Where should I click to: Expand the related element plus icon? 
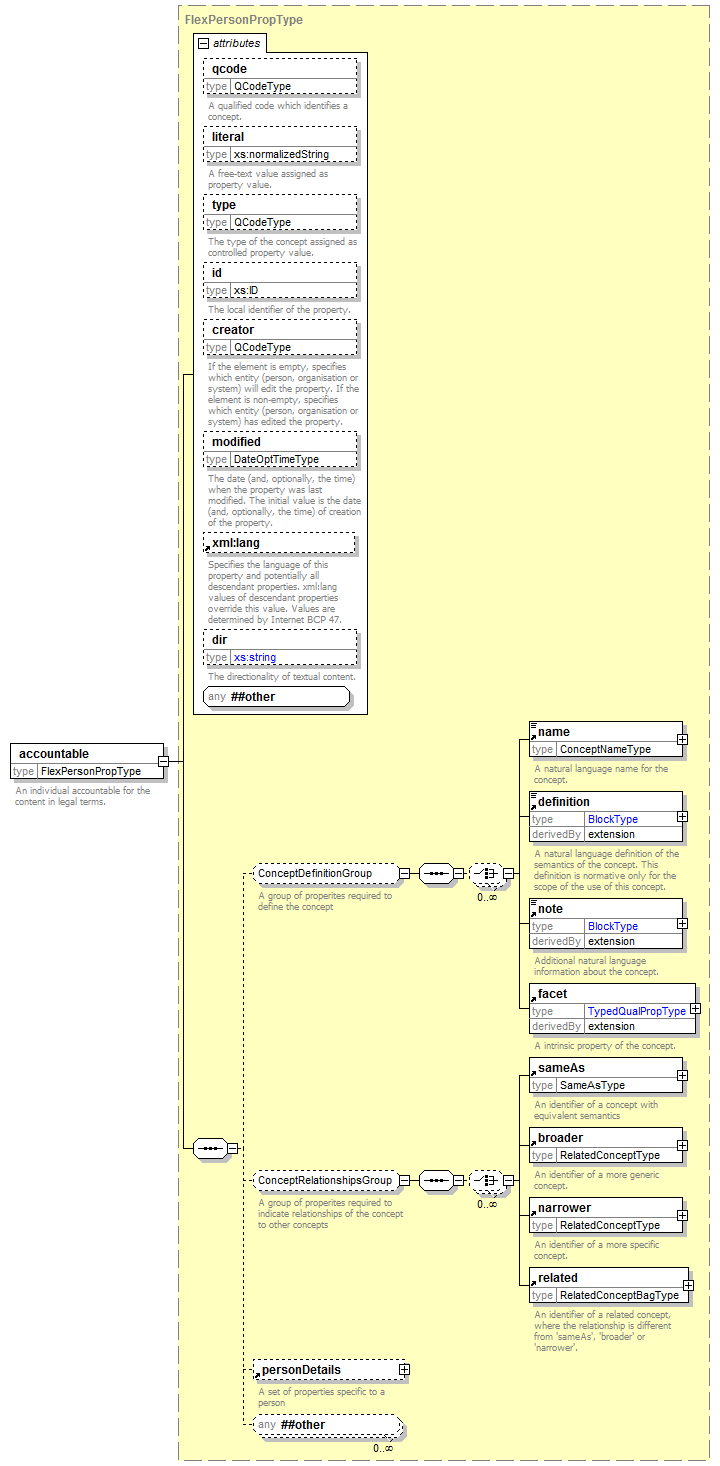(688, 1285)
